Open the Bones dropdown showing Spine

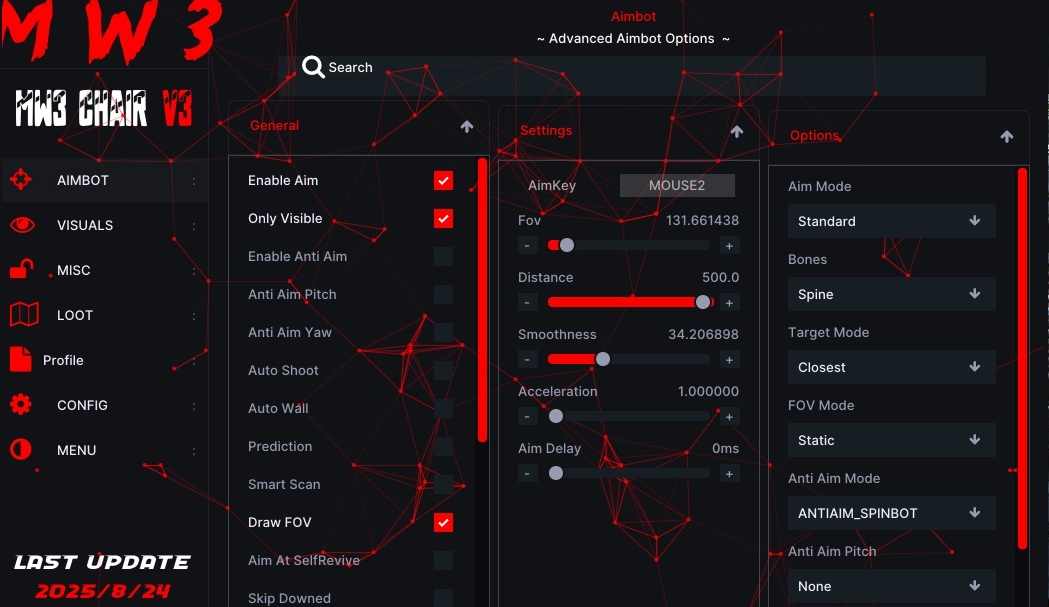891,294
